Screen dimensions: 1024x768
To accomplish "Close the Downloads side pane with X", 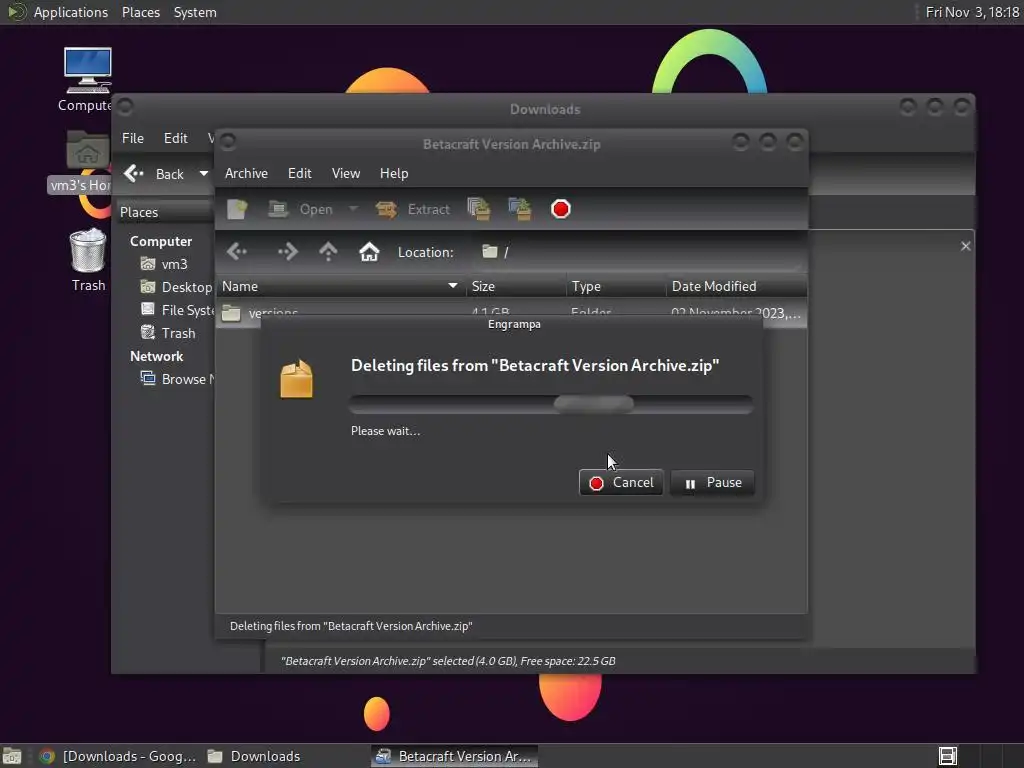I will tap(965, 246).
